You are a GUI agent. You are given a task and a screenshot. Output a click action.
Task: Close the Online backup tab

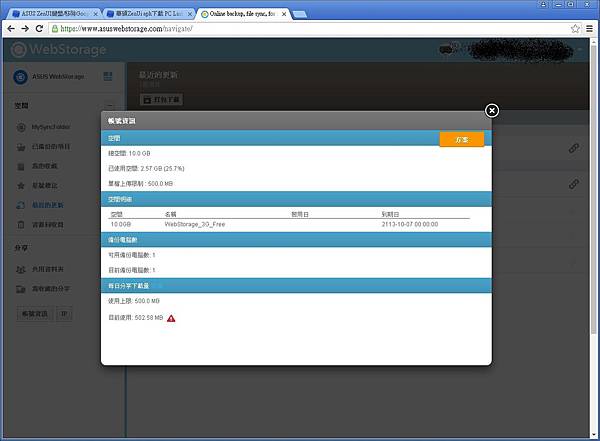(284, 14)
